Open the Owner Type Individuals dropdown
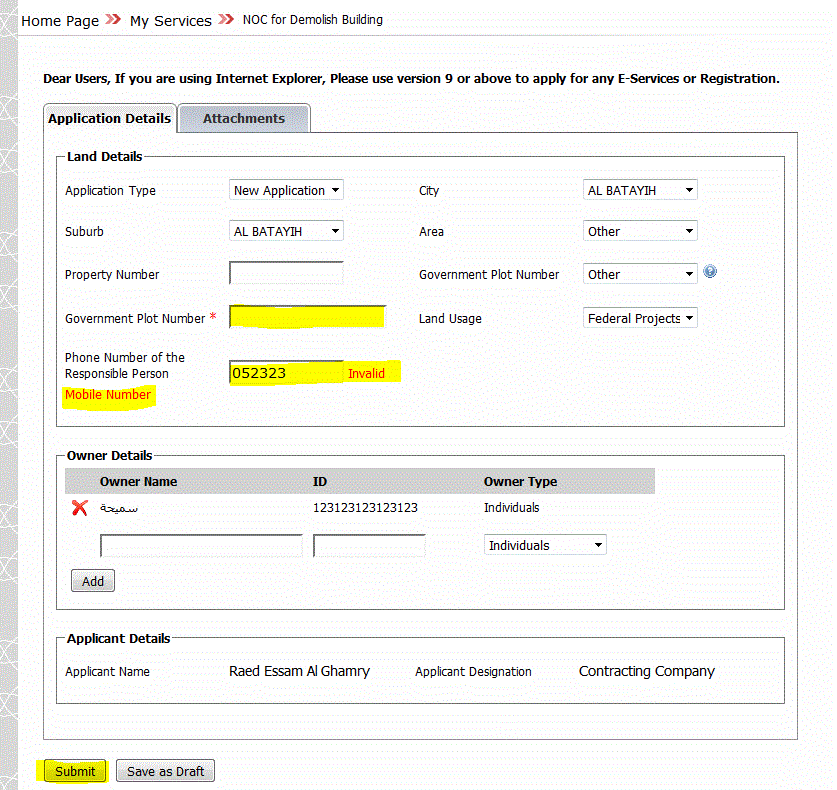The image size is (837, 790). pos(545,545)
